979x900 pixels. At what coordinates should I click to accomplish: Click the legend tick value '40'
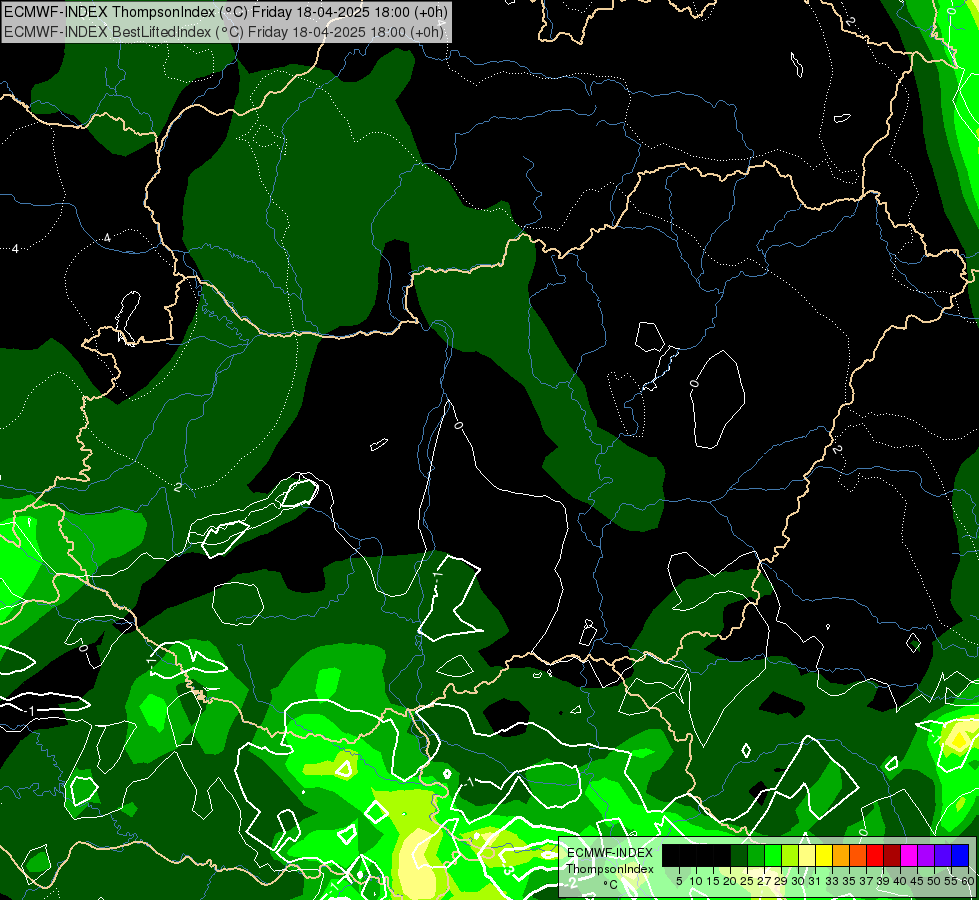point(901,881)
